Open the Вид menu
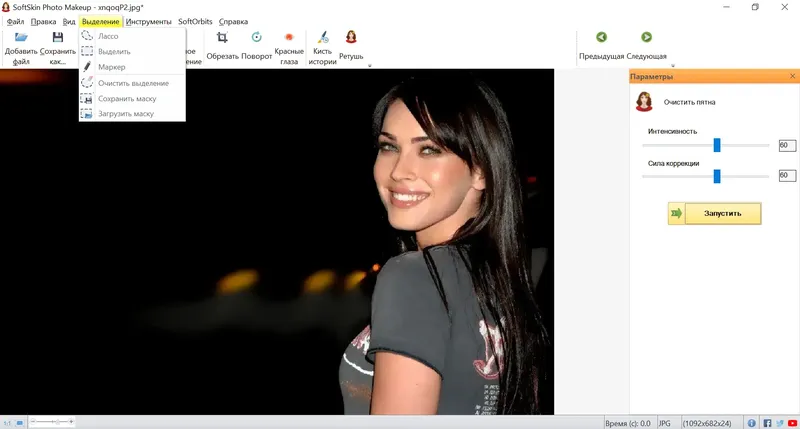Image resolution: width=800 pixels, height=429 pixels. 69,21
